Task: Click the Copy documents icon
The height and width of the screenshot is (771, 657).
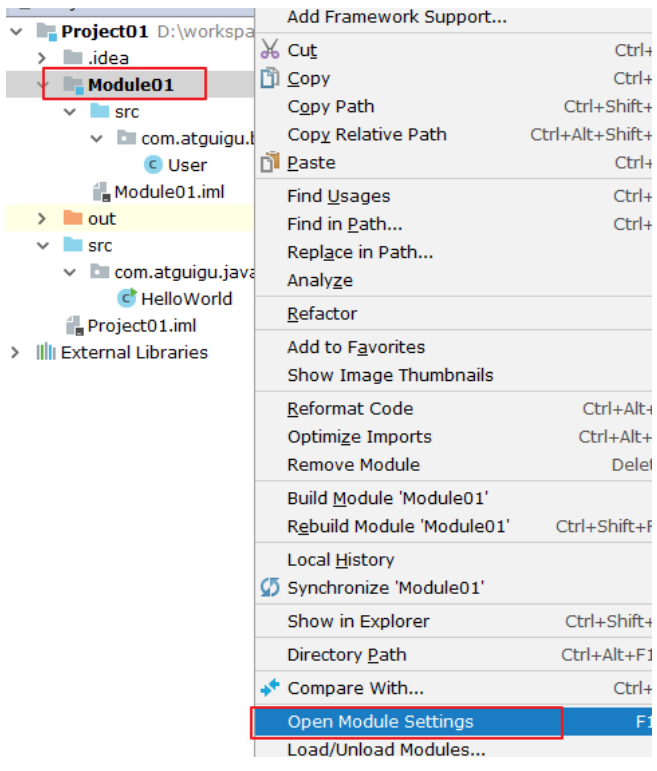Action: coord(269,78)
